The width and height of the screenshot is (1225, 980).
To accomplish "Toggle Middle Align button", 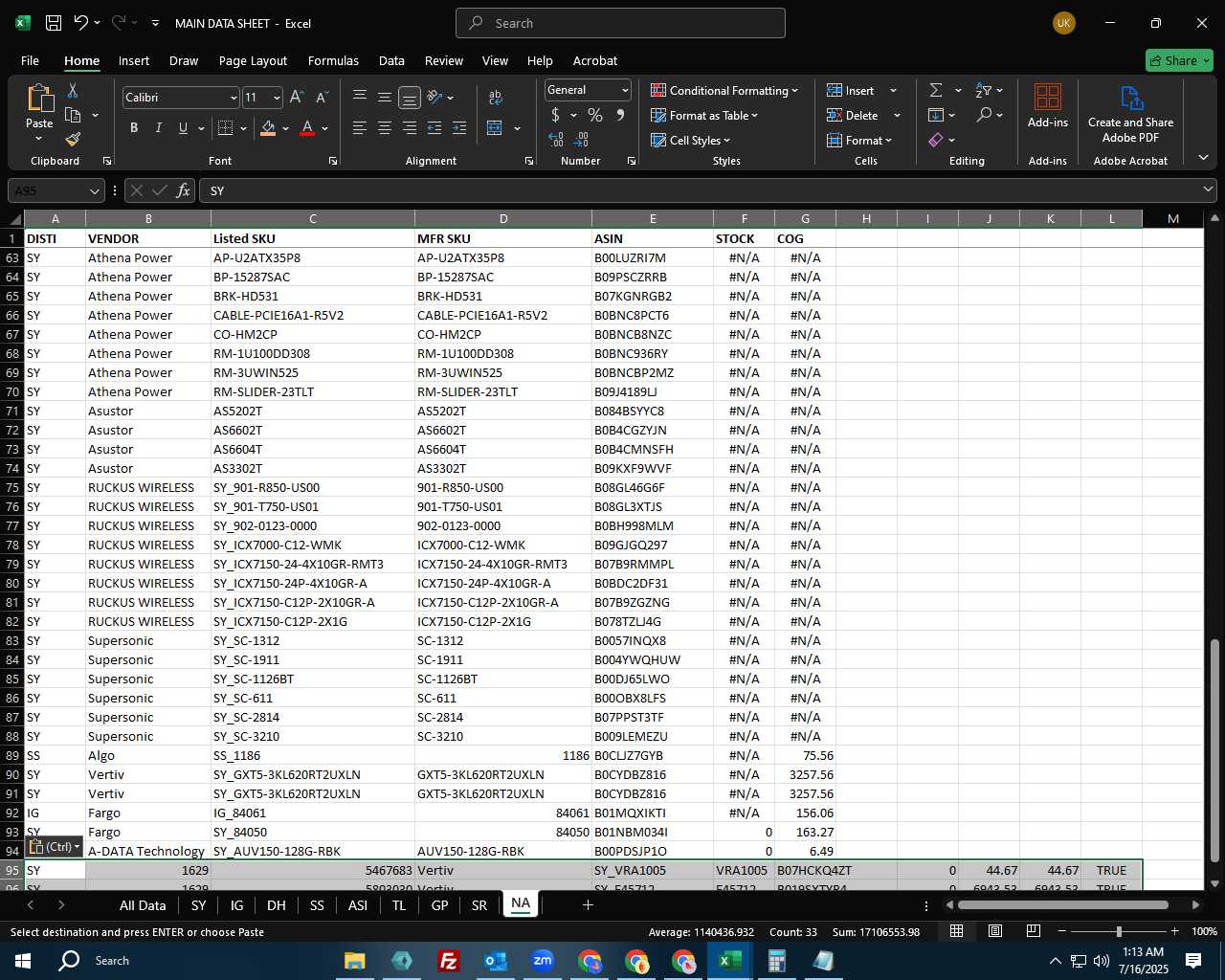I will coord(385,97).
